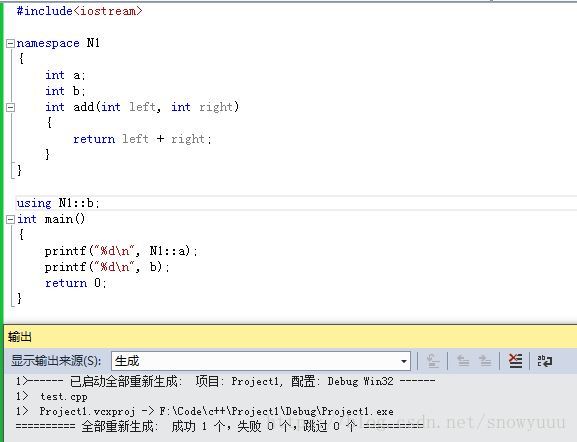Click the 'test.cpp' output line
This screenshot has width=577, height=442.
tap(51, 396)
